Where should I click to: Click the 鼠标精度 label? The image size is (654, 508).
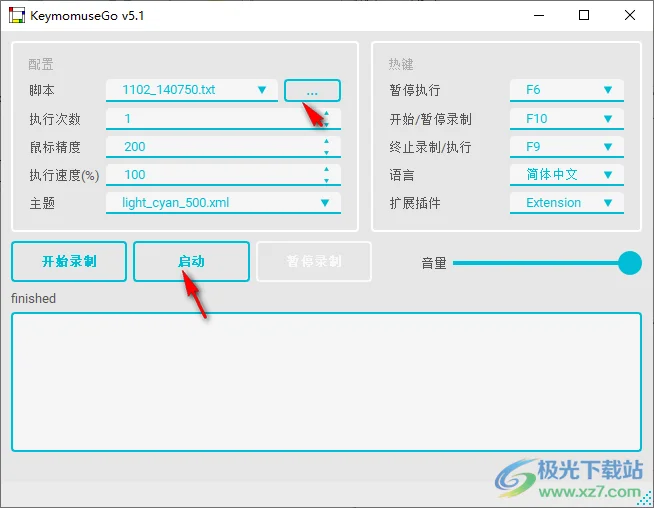point(55,147)
